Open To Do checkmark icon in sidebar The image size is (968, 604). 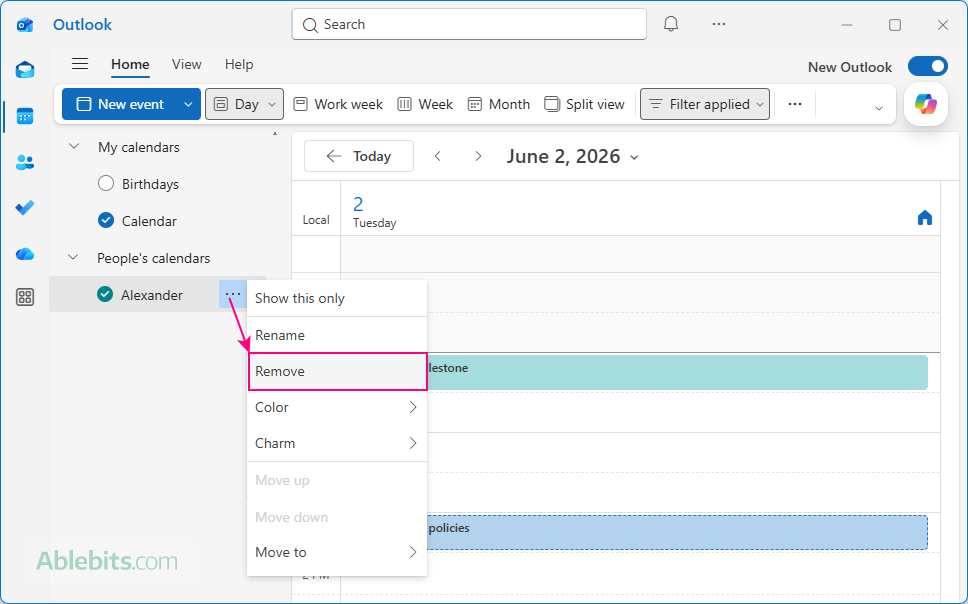[25, 208]
